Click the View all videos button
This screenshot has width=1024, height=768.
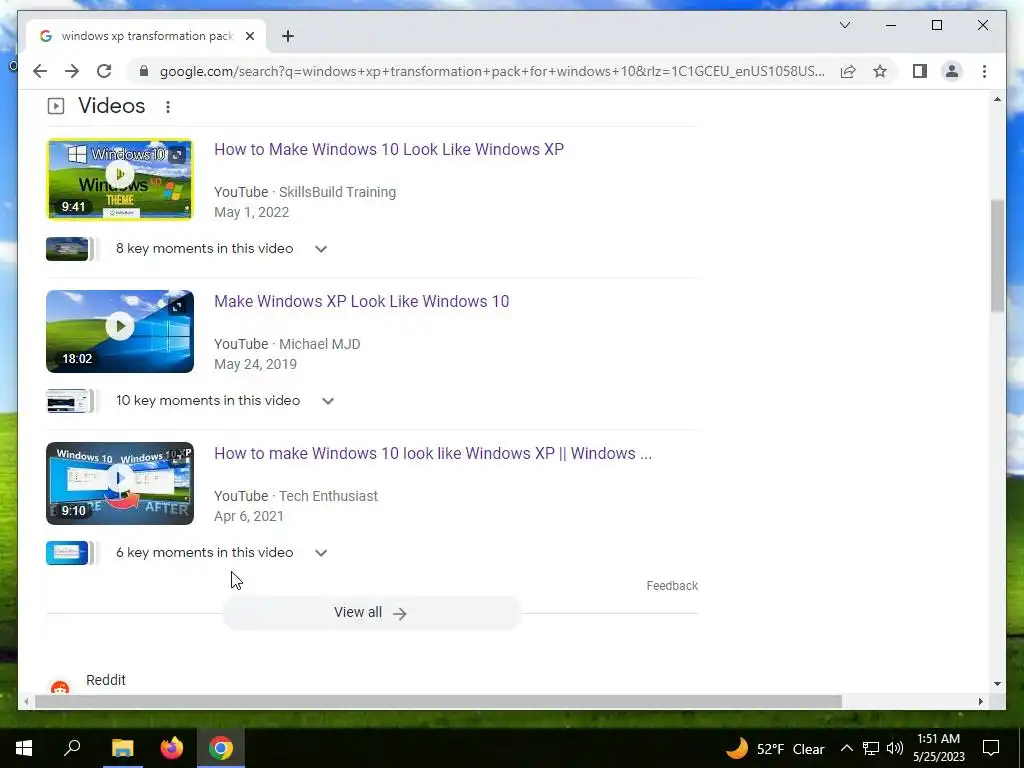tap(372, 613)
